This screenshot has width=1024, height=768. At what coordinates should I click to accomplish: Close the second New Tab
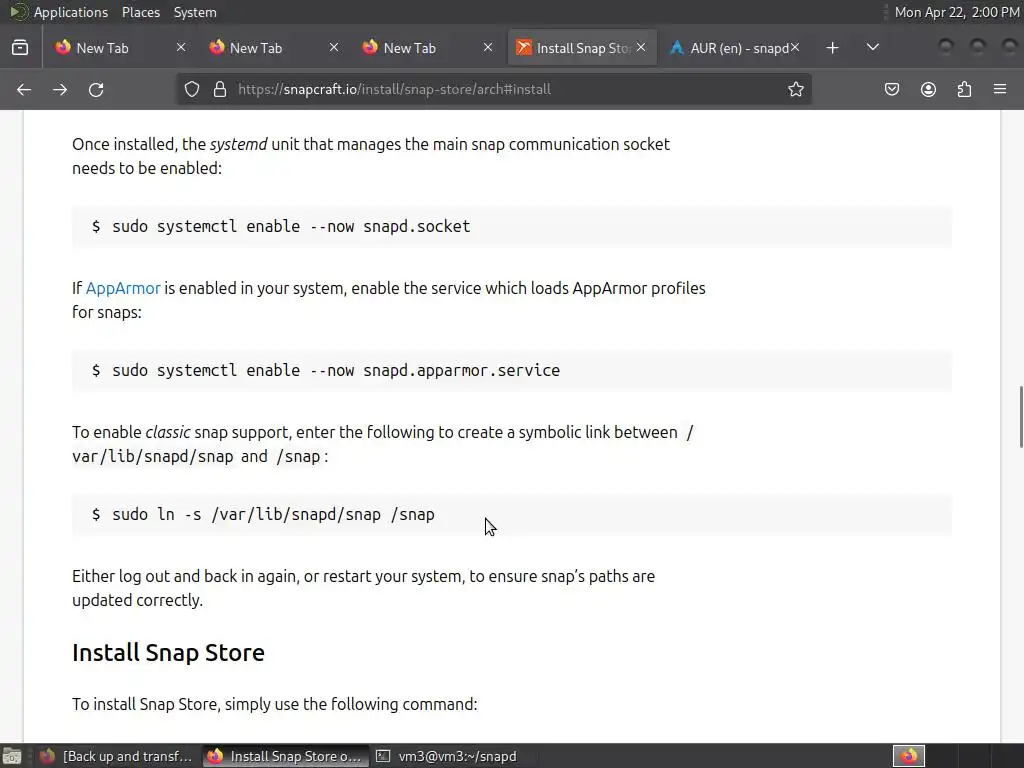pos(334,47)
